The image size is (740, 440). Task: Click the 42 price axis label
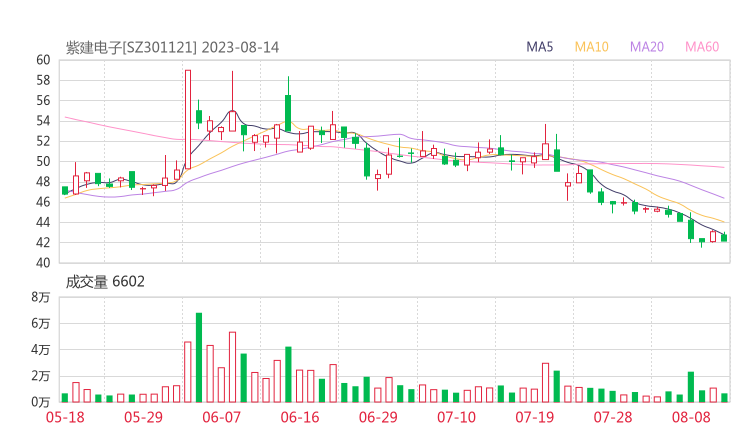43,243
